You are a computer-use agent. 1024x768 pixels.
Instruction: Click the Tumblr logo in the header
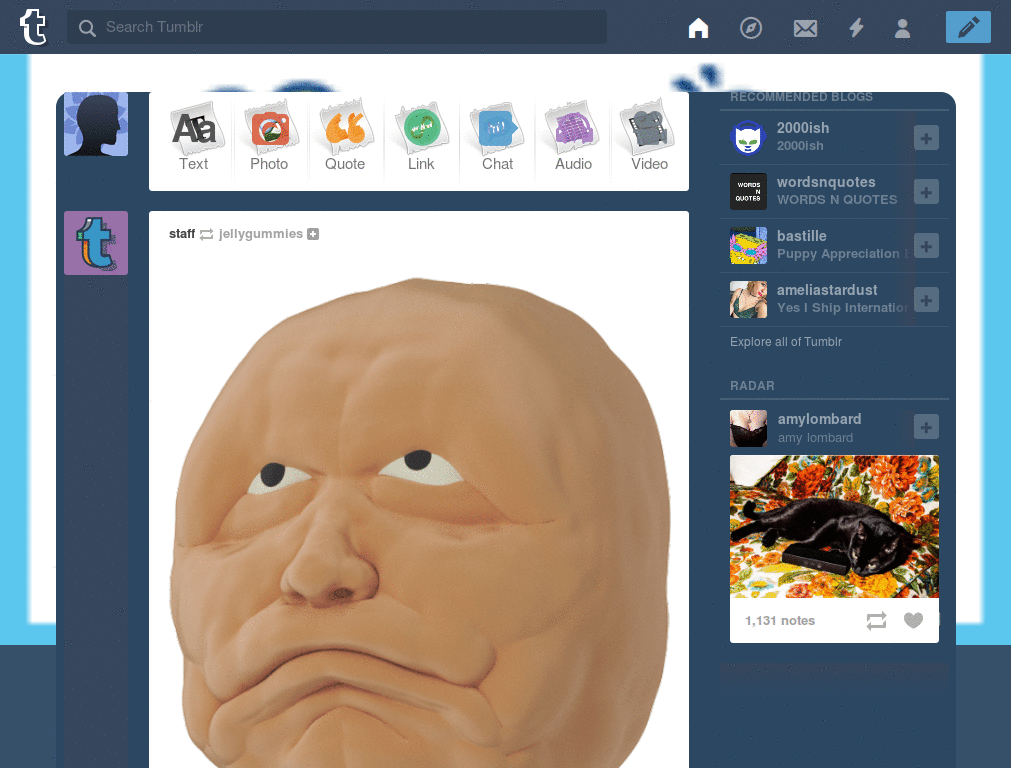point(33,27)
